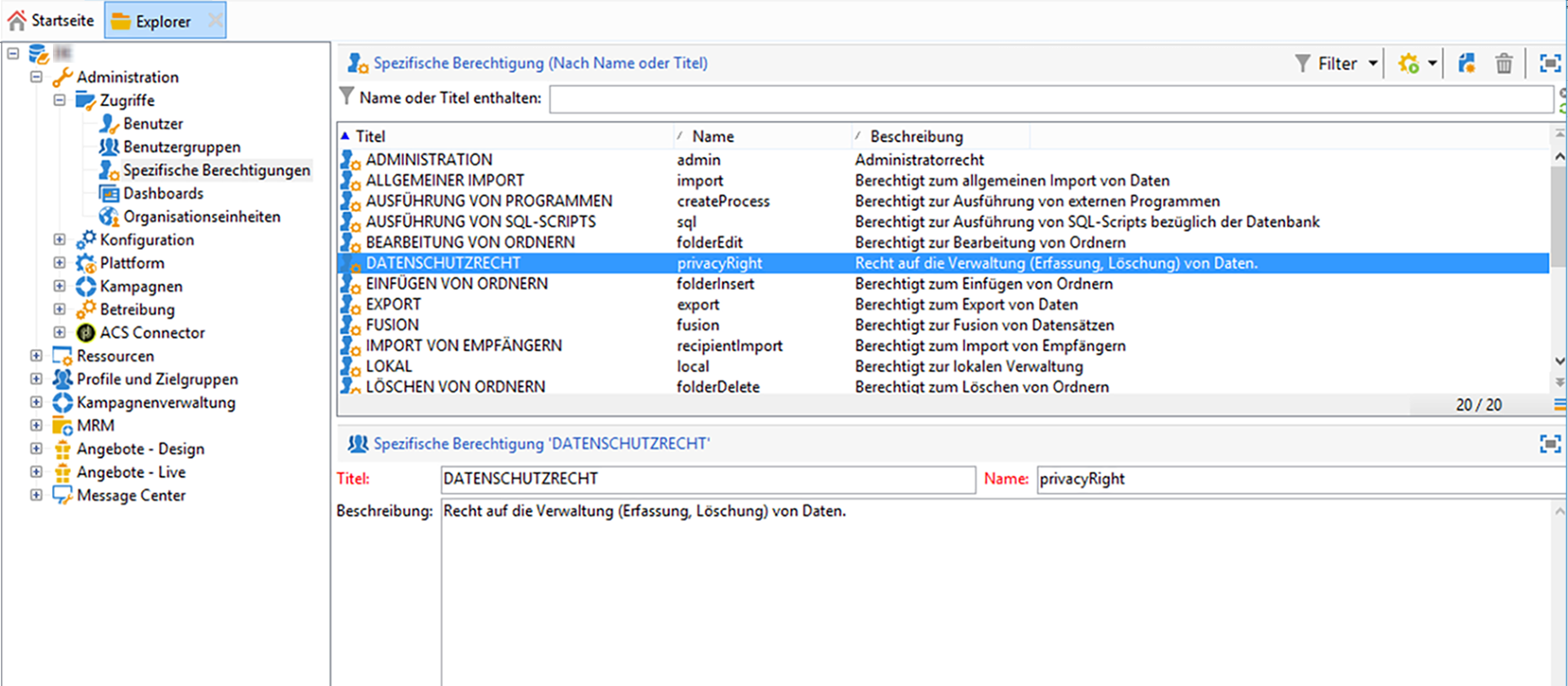Click the New (gear with star) icon
Image resolution: width=1568 pixels, height=686 pixels.
coord(1408,64)
